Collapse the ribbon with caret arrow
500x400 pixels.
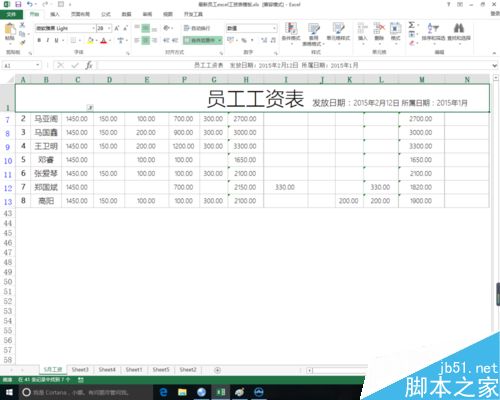click(x=494, y=53)
